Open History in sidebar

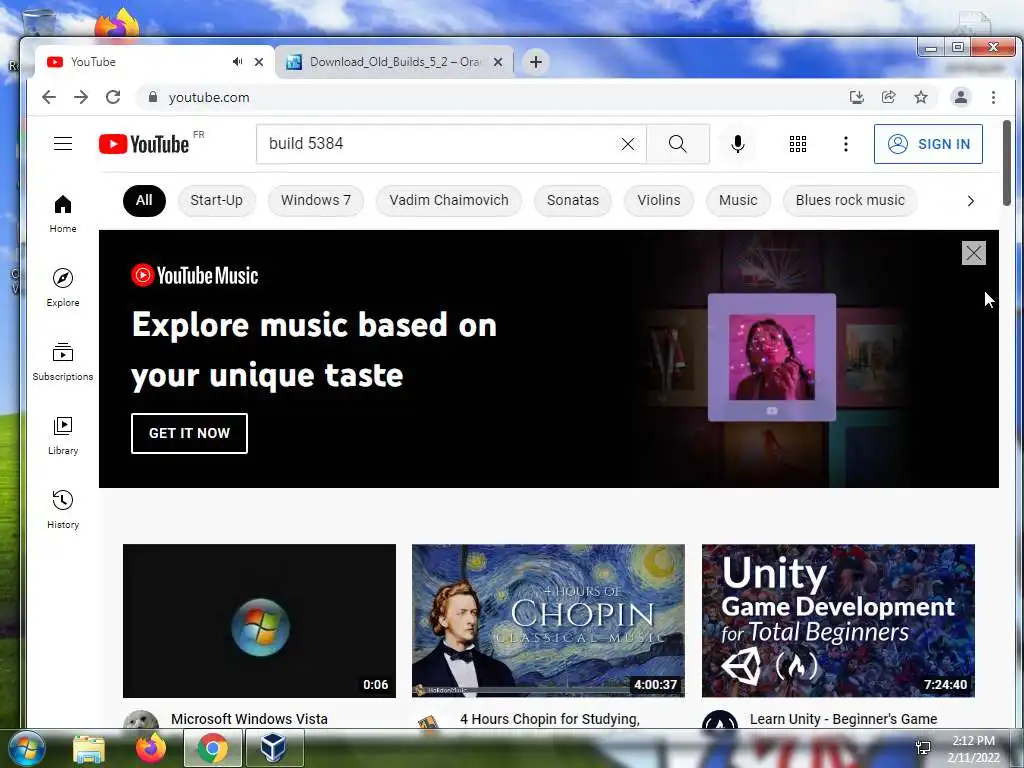(x=63, y=510)
